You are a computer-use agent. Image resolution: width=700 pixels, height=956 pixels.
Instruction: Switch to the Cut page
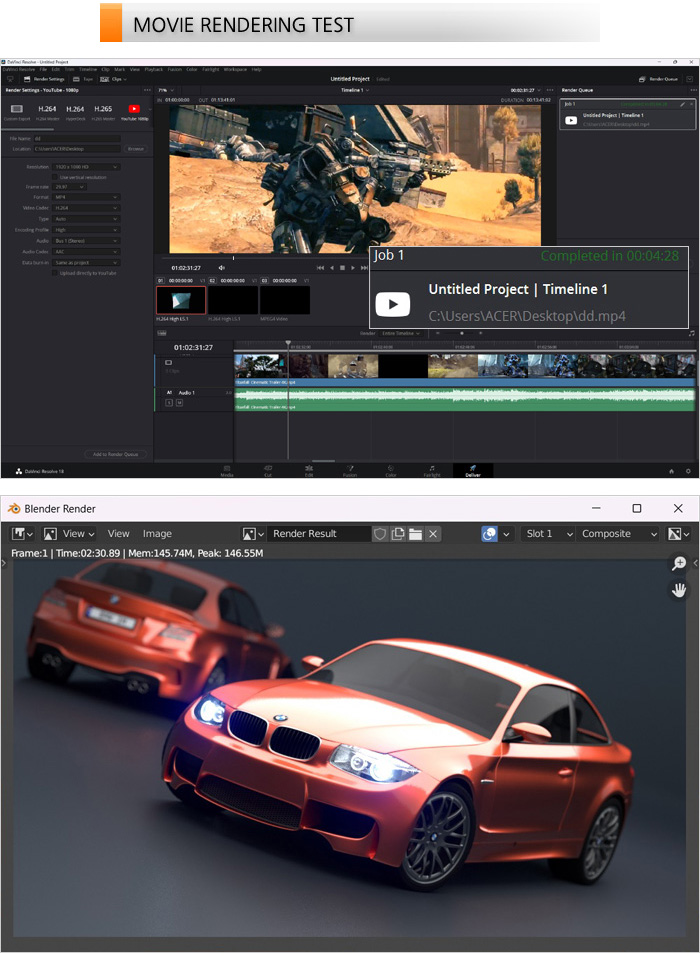click(x=268, y=471)
